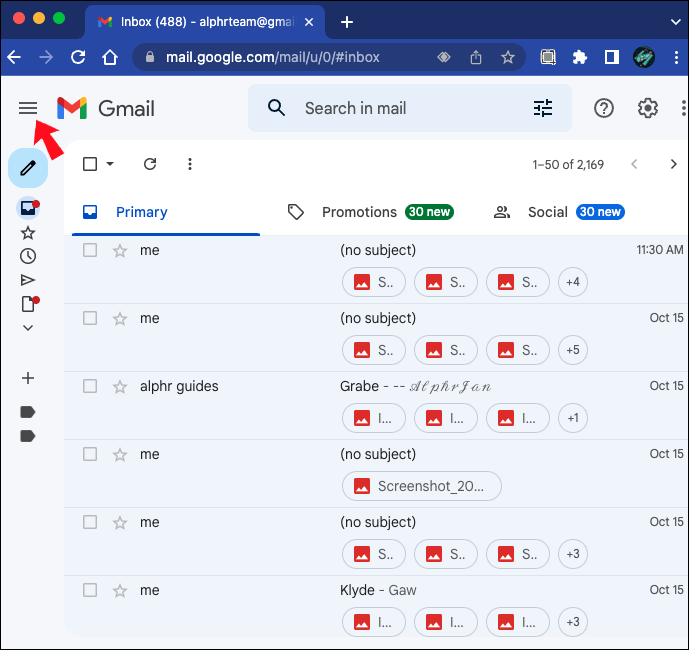Screen dimensions: 689x650
Task: Switch to the Social tab
Action: click(x=559, y=212)
